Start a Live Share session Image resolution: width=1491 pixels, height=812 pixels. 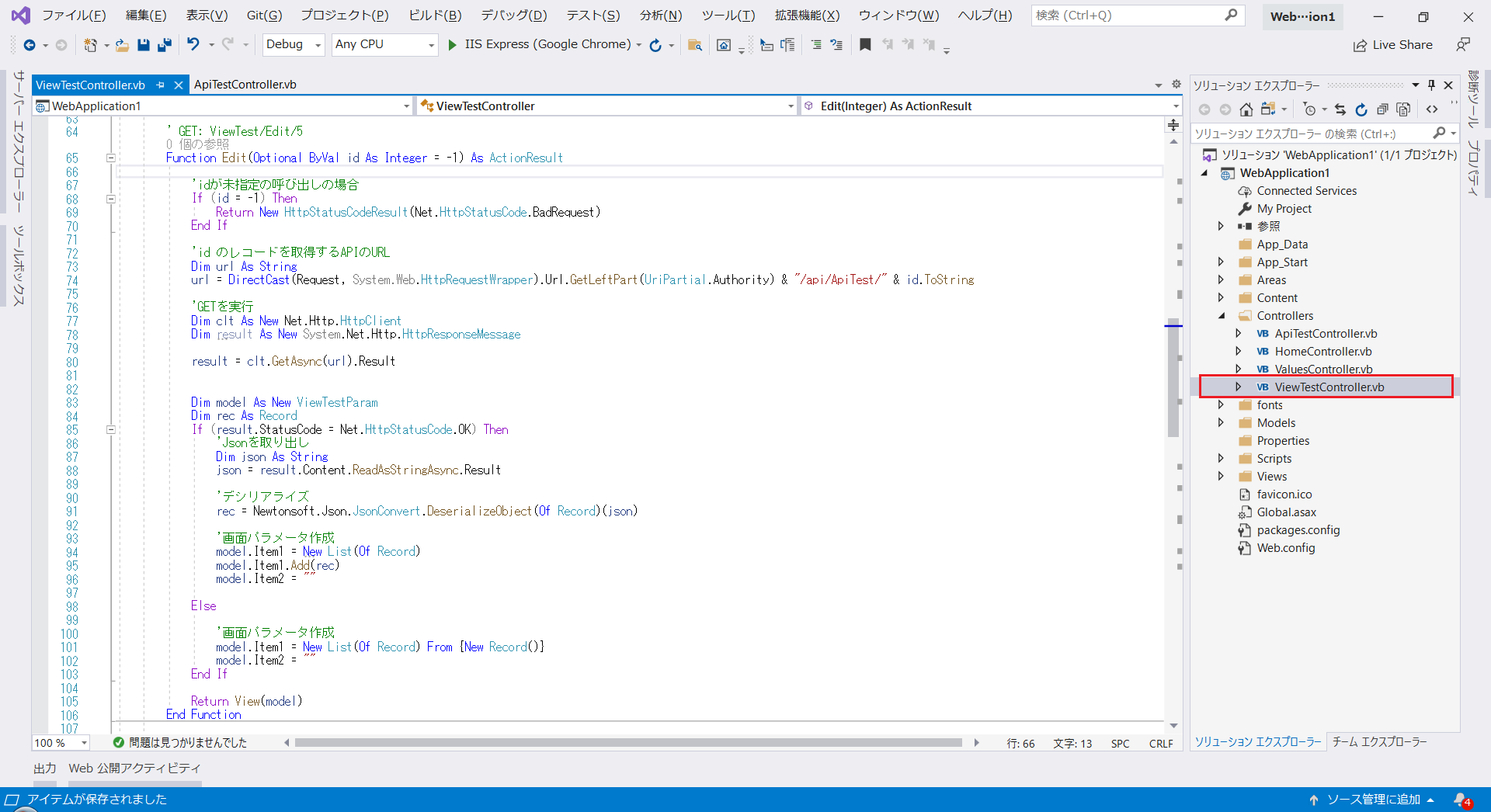pyautogui.click(x=1392, y=44)
